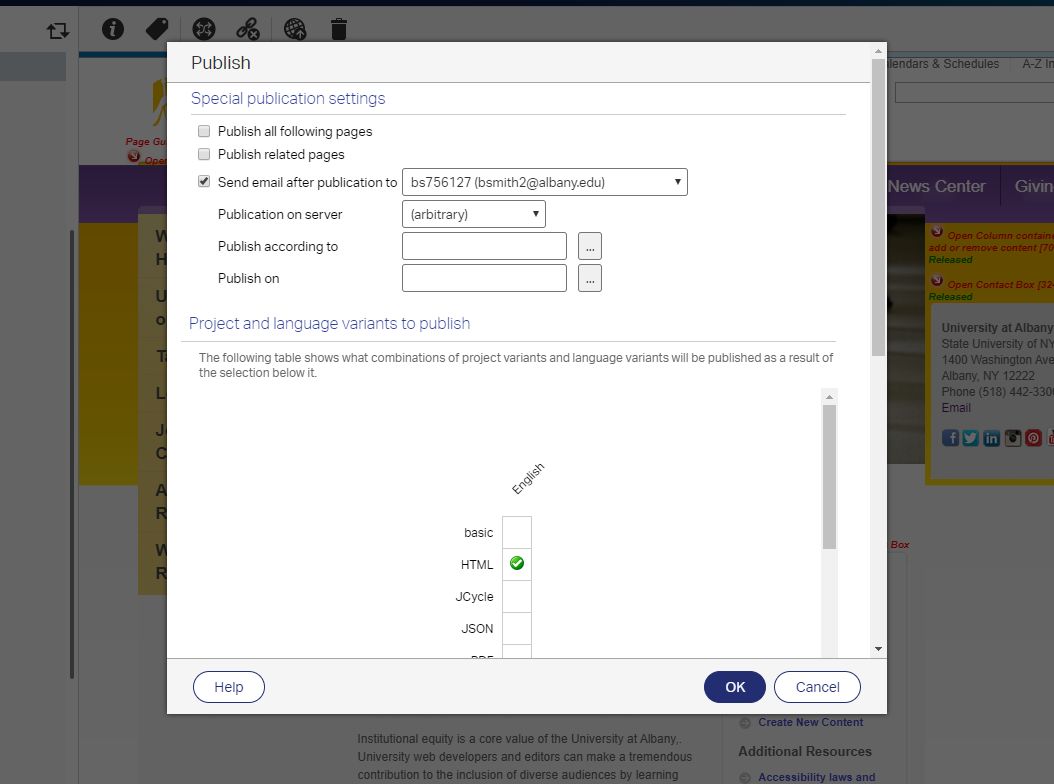The width and height of the screenshot is (1054, 784).
Task: Click the trash delete icon in toolbar
Action: tap(339, 29)
